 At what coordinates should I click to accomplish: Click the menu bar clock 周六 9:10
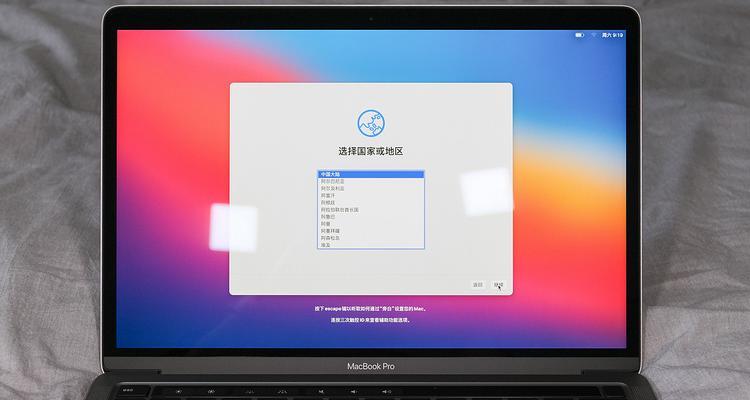(612, 35)
